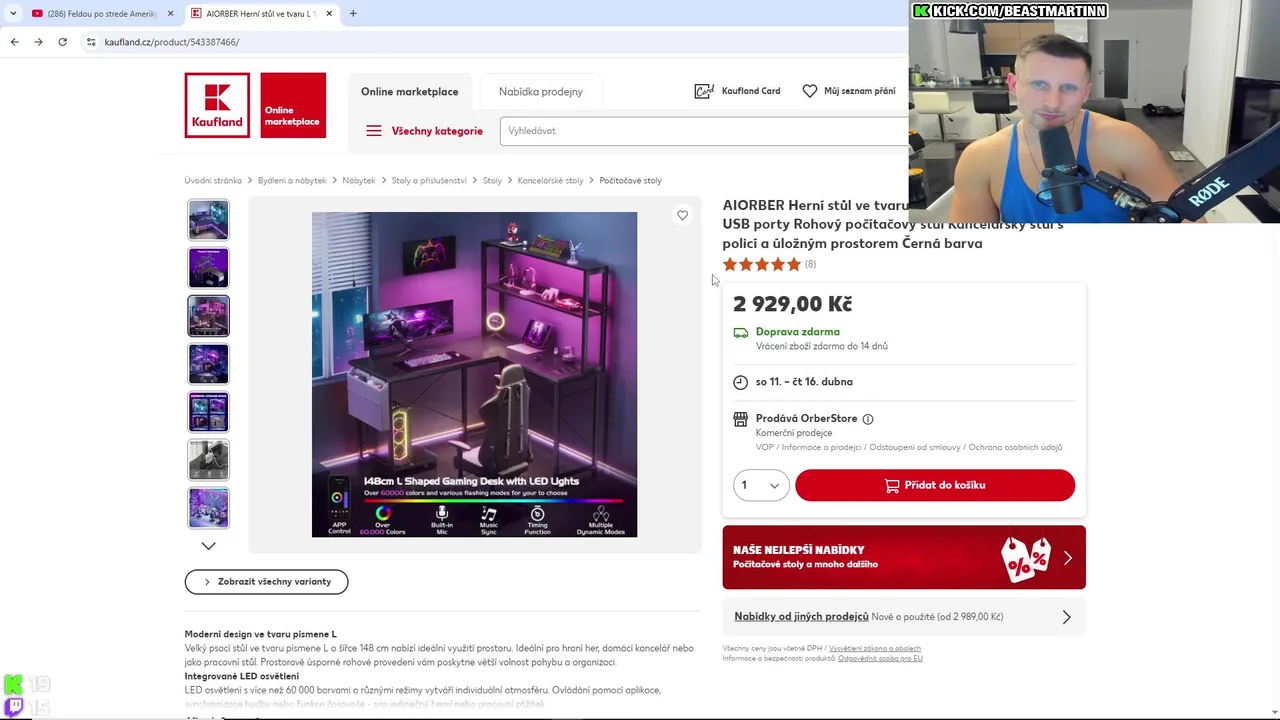Go to Stoly a příslušenství breadcrumb
Screen dimensions: 1280x720
pyautogui.click(x=429, y=181)
